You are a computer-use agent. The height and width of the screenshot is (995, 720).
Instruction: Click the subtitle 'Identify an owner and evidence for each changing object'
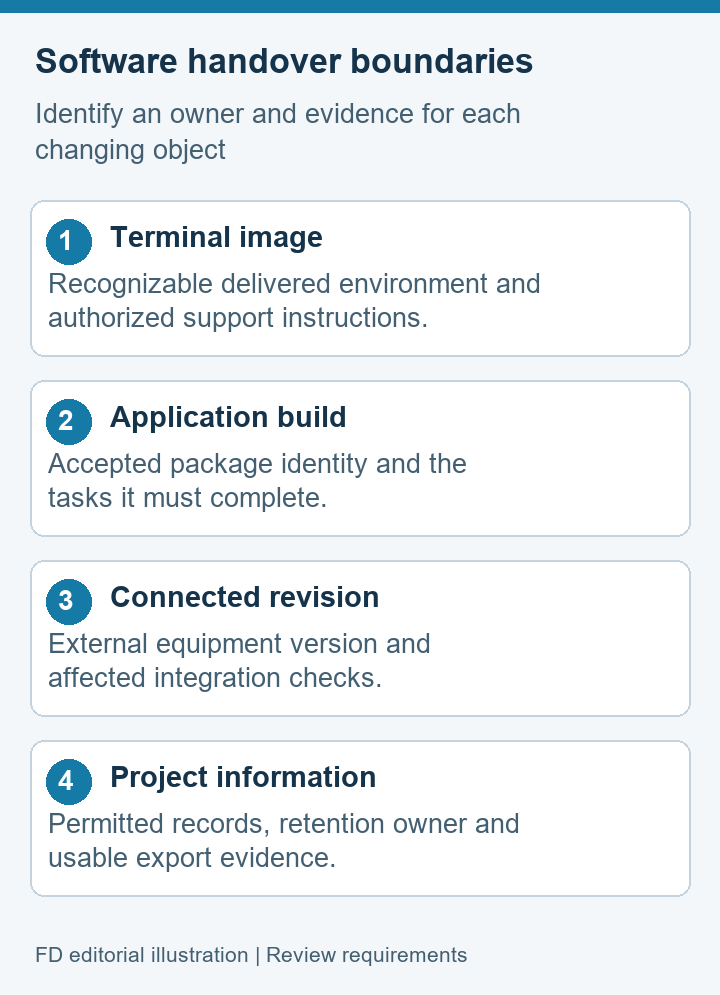coord(278,132)
